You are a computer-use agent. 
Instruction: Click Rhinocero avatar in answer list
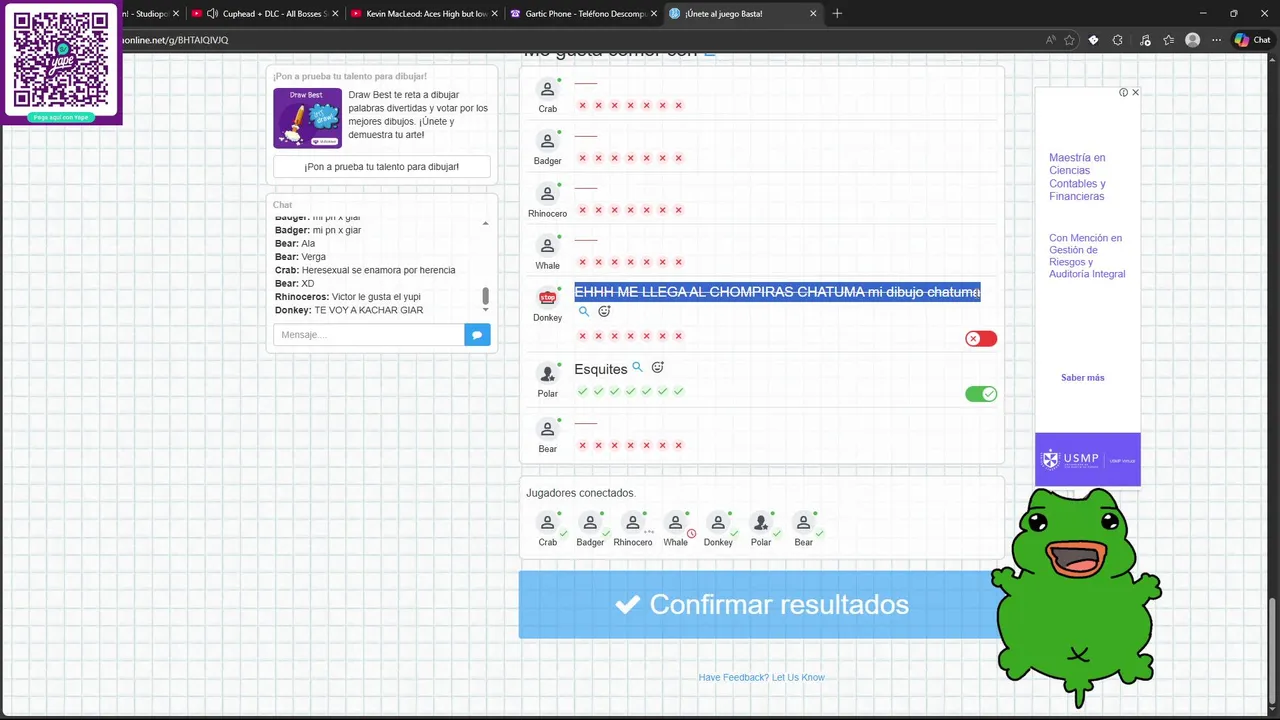pos(547,193)
